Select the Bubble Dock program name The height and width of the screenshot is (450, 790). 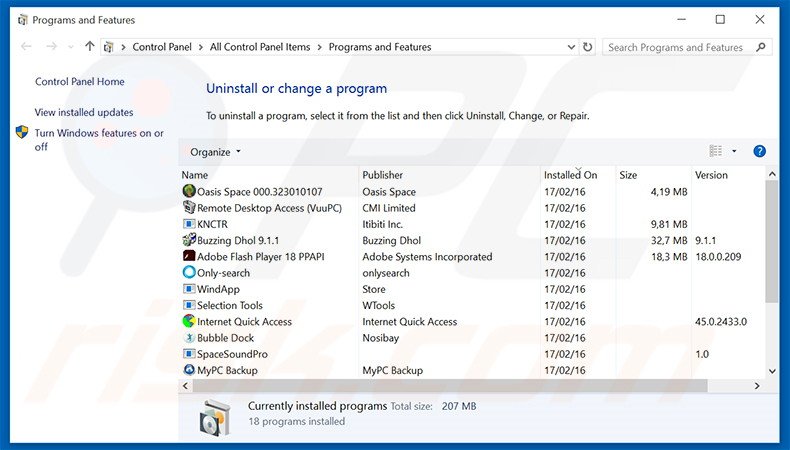click(x=225, y=338)
